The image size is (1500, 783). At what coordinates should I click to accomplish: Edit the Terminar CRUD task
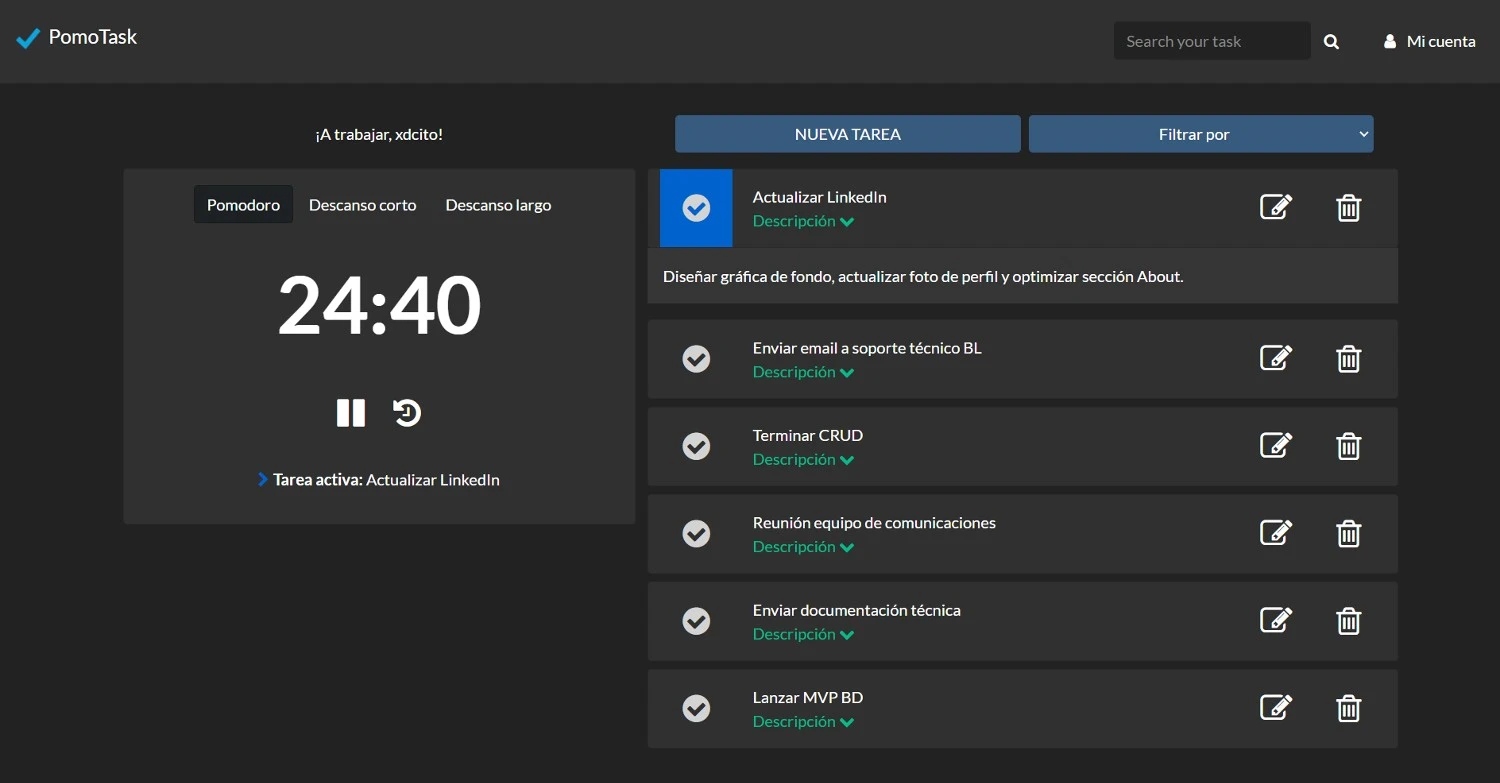(x=1275, y=445)
